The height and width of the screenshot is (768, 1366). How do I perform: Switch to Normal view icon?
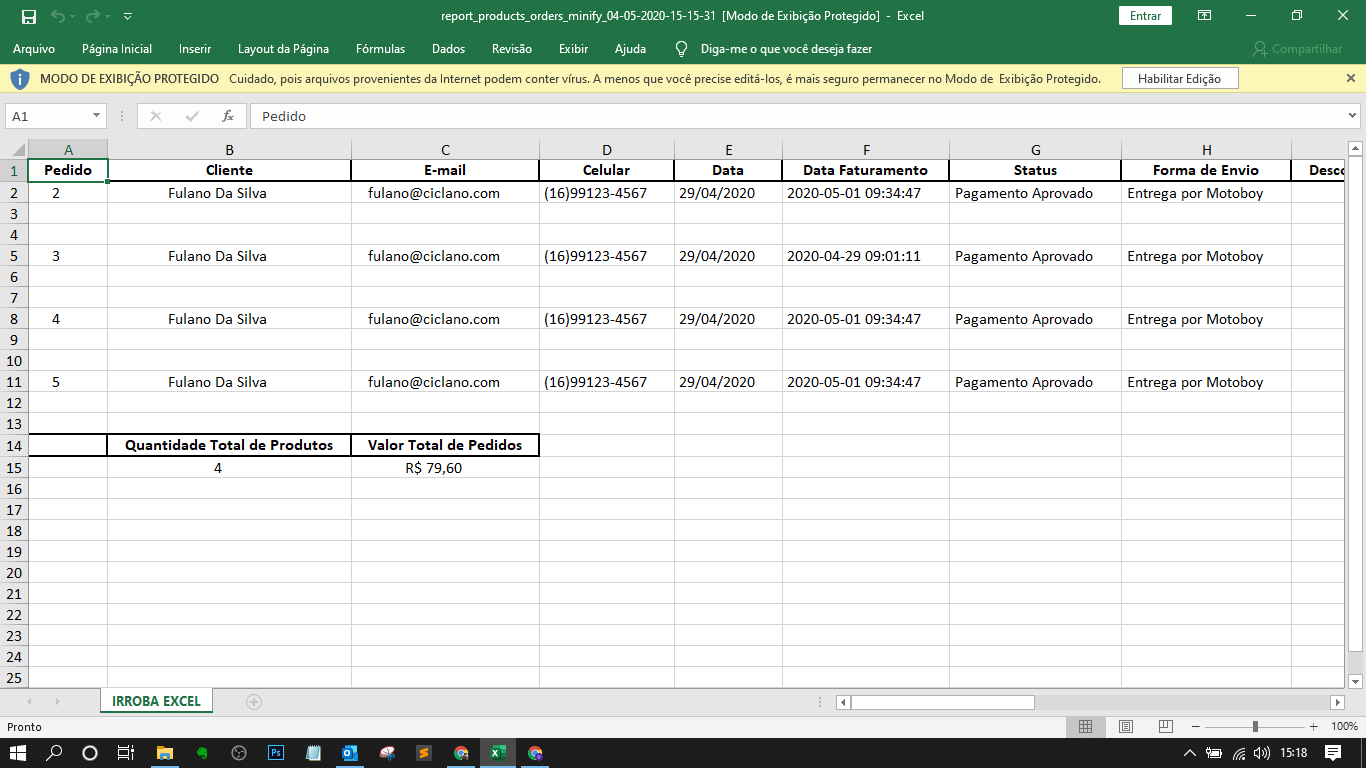pyautogui.click(x=1085, y=726)
